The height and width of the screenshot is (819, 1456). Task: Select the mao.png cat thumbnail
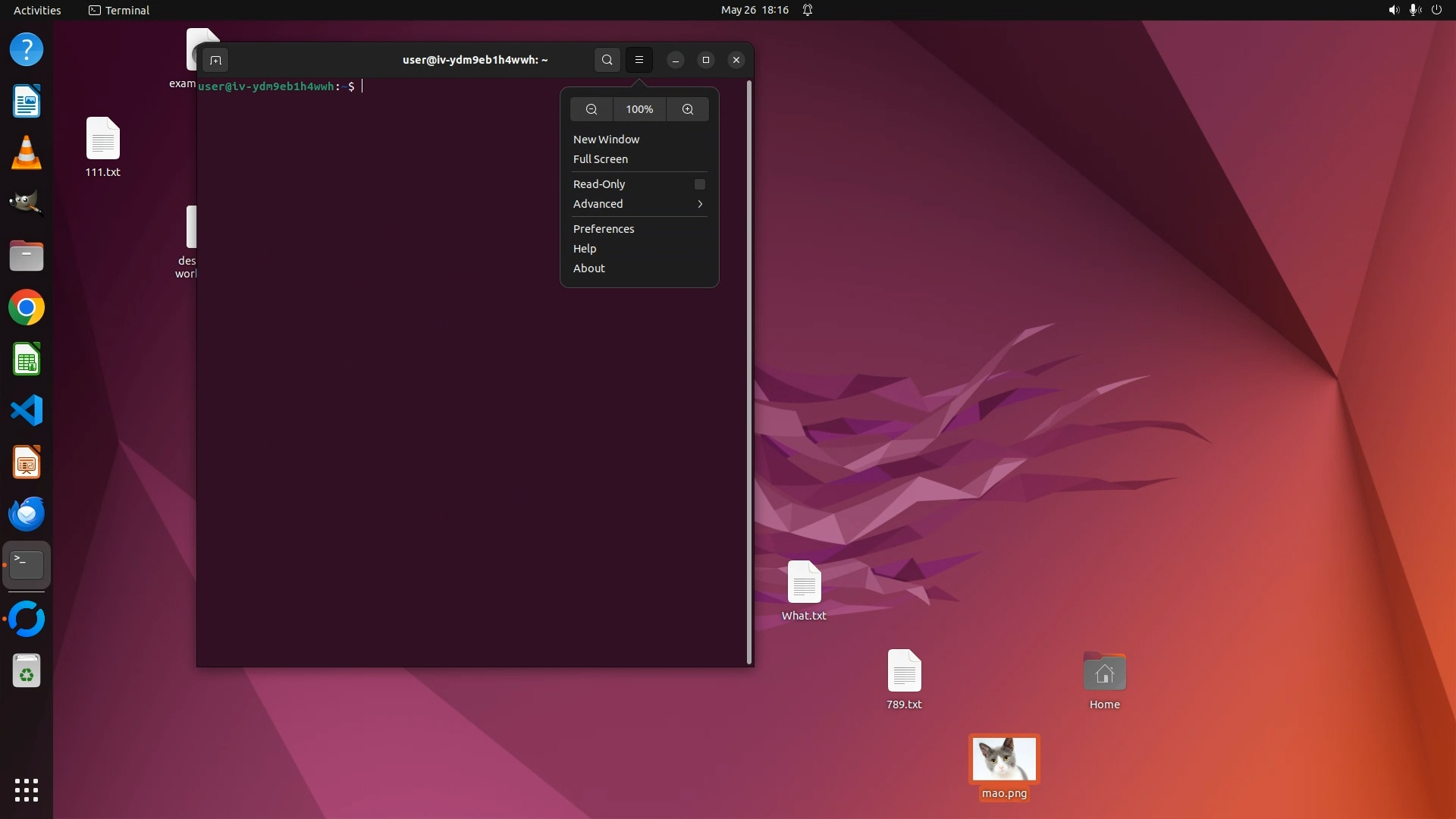[x=1004, y=759]
